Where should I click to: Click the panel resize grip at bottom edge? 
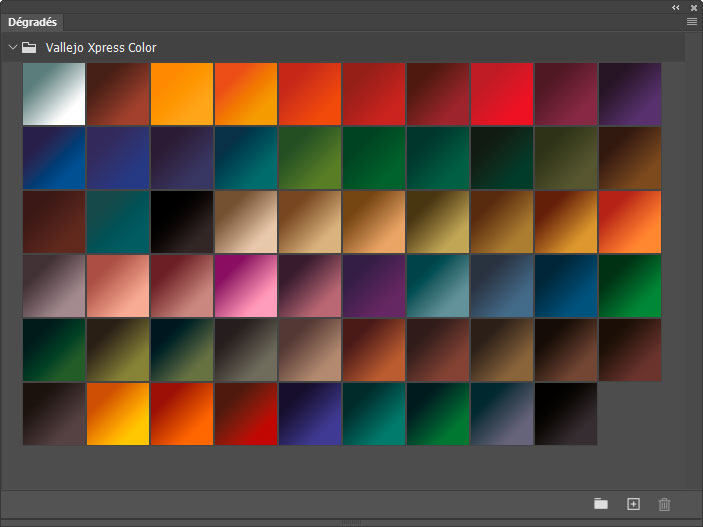click(x=351, y=522)
